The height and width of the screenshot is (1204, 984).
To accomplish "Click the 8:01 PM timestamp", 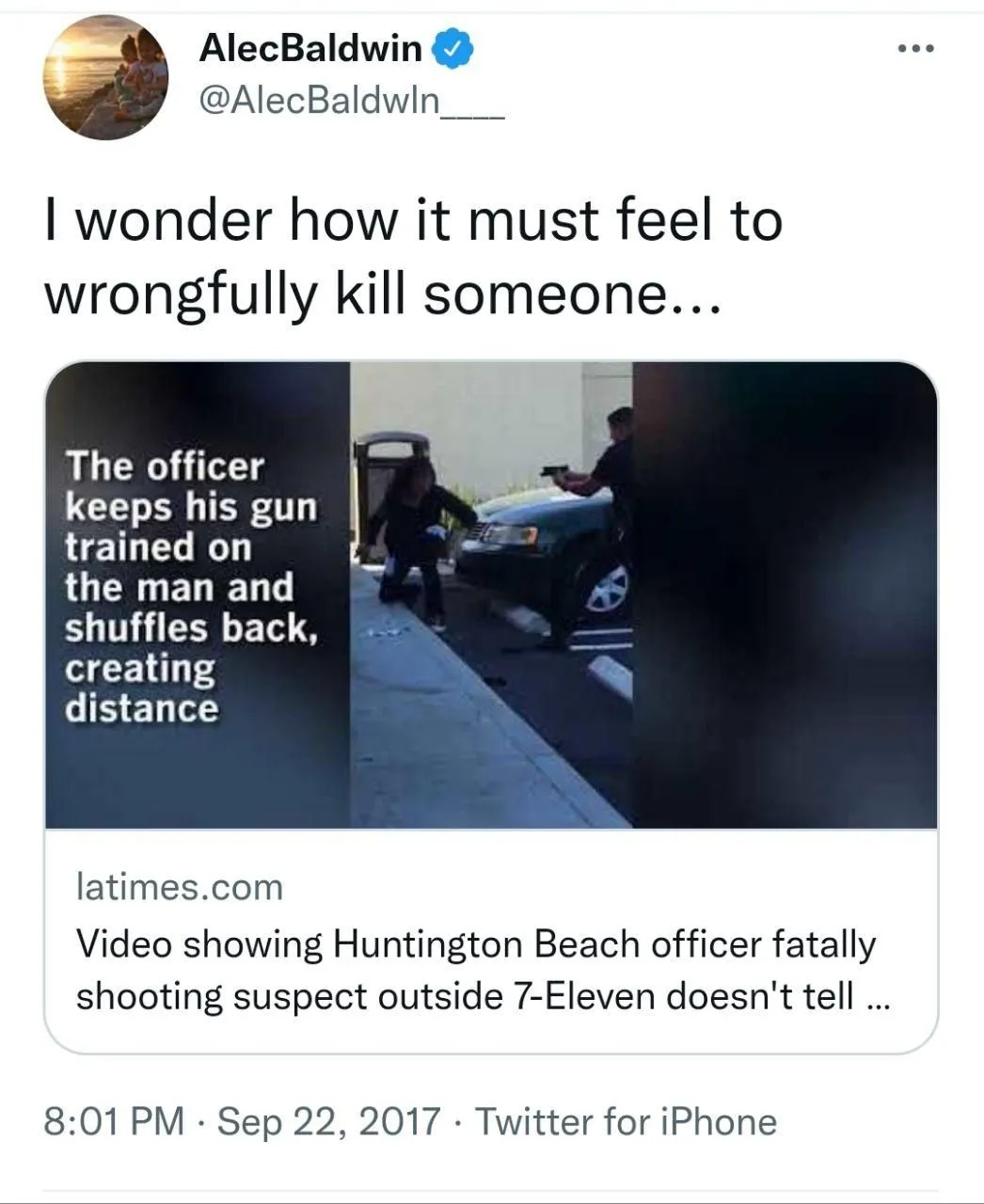I will coord(115,1121).
